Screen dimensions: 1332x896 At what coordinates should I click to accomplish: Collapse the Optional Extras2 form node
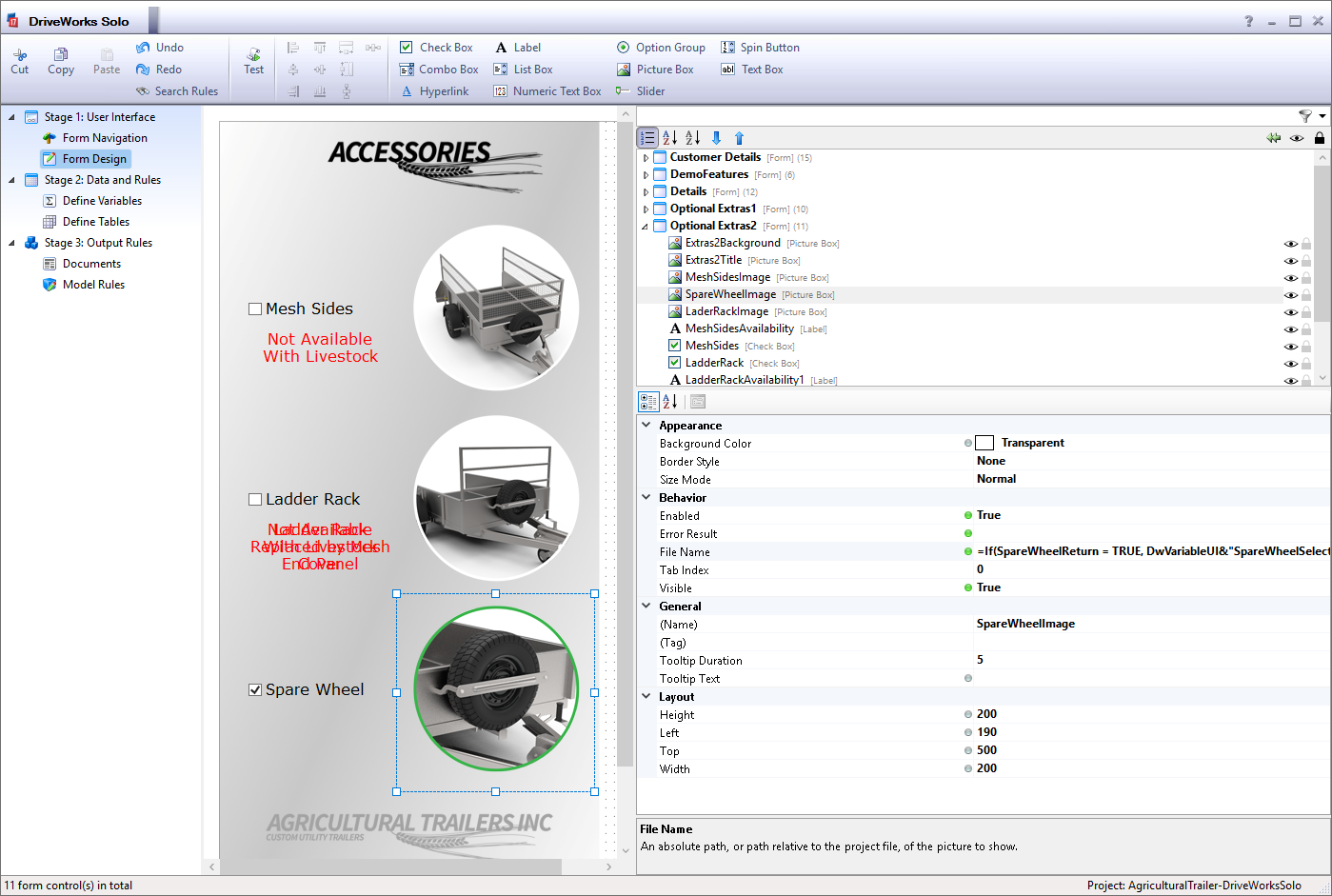[646, 226]
